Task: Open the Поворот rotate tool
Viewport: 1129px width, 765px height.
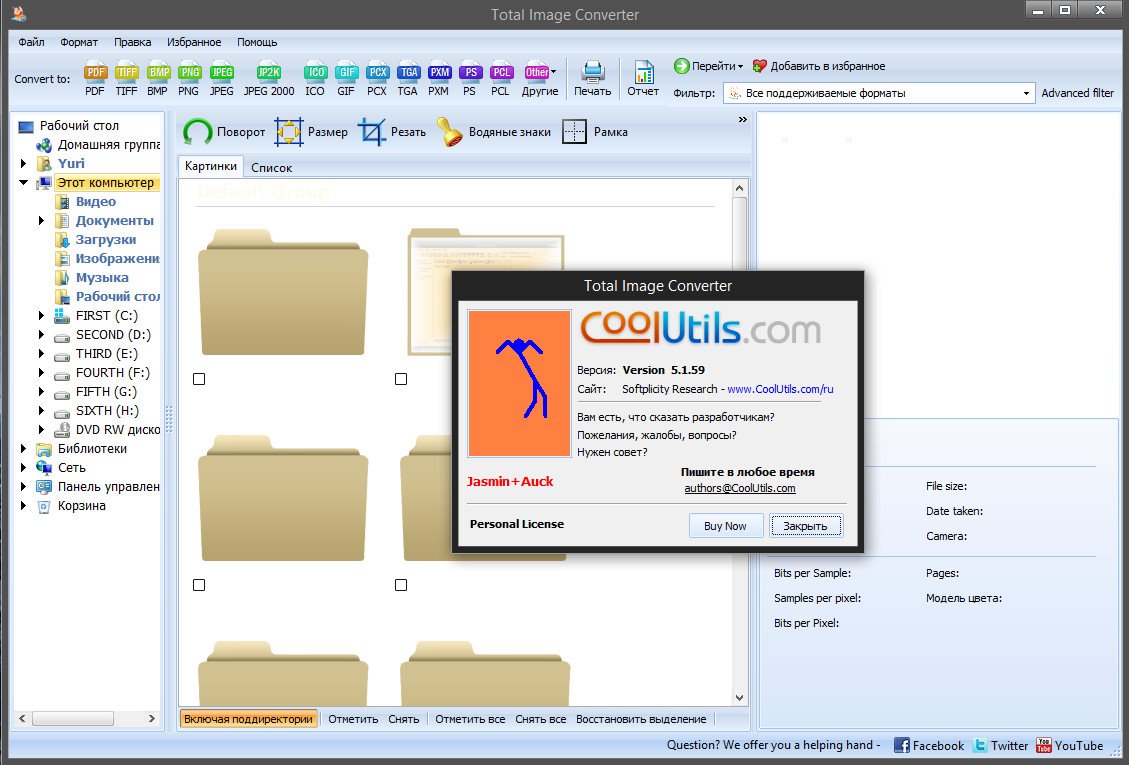Action: [224, 132]
